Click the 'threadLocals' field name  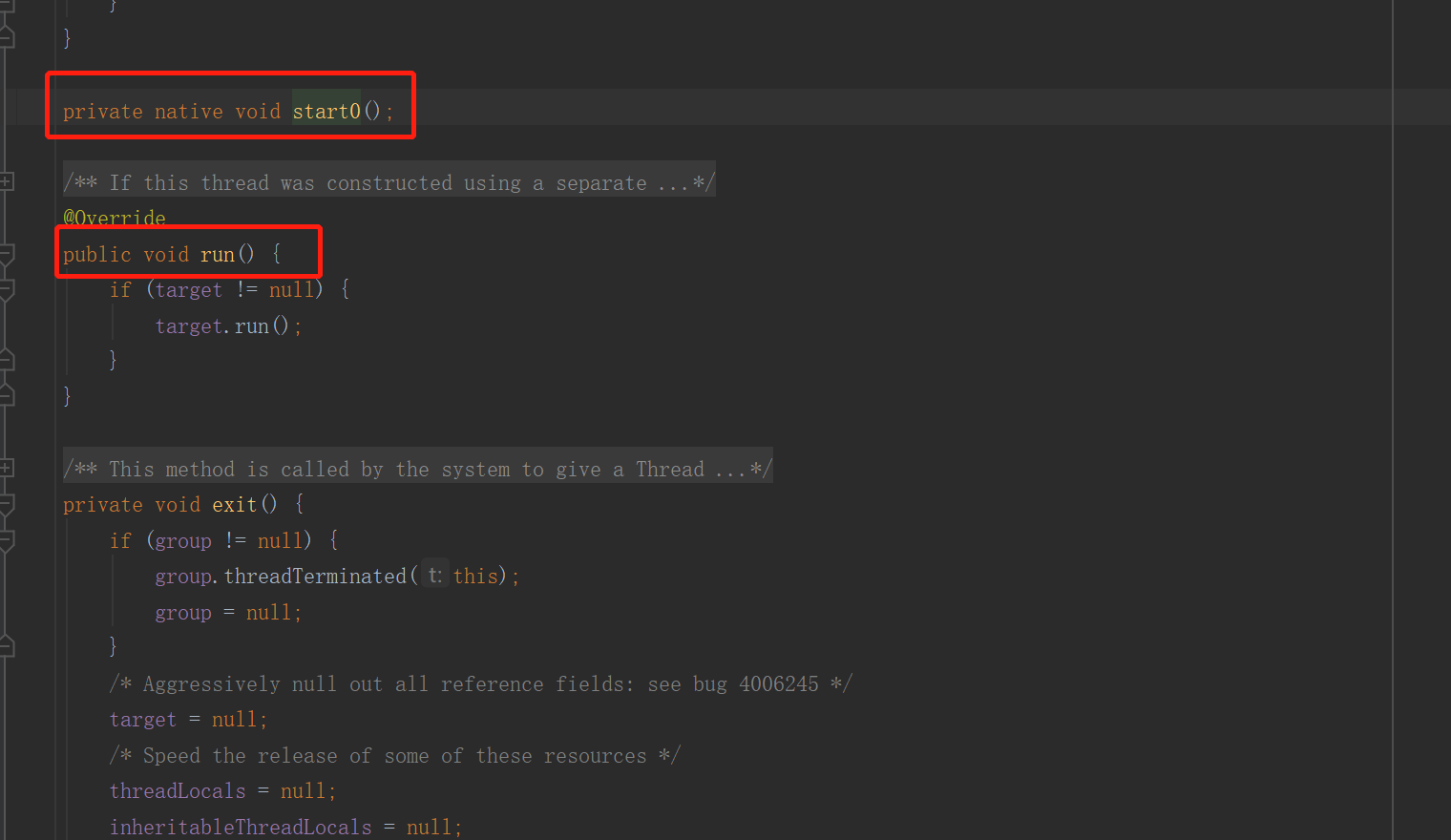178,791
